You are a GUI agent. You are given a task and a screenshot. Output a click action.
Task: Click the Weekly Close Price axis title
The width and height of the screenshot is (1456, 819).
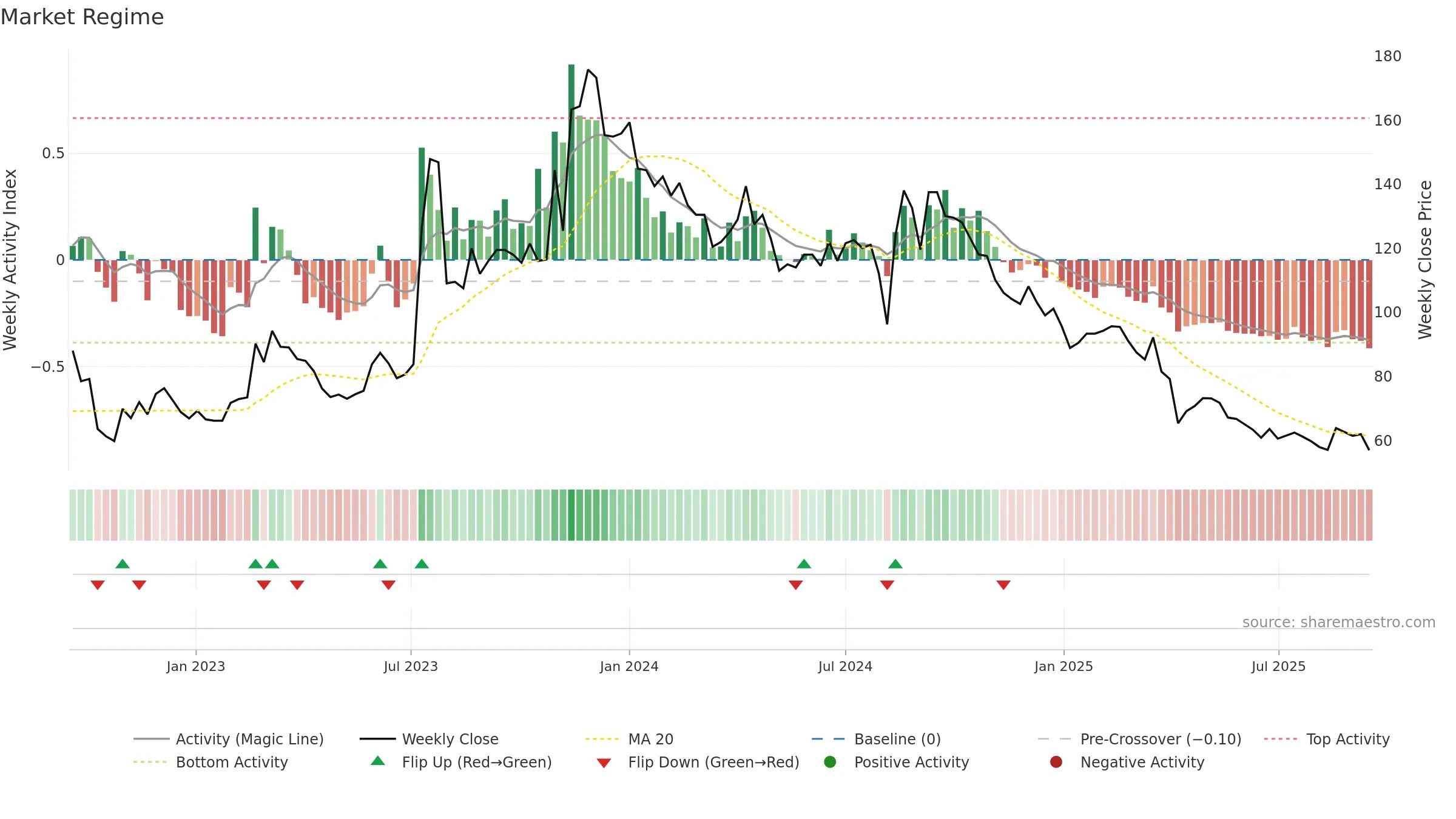click(1425, 260)
